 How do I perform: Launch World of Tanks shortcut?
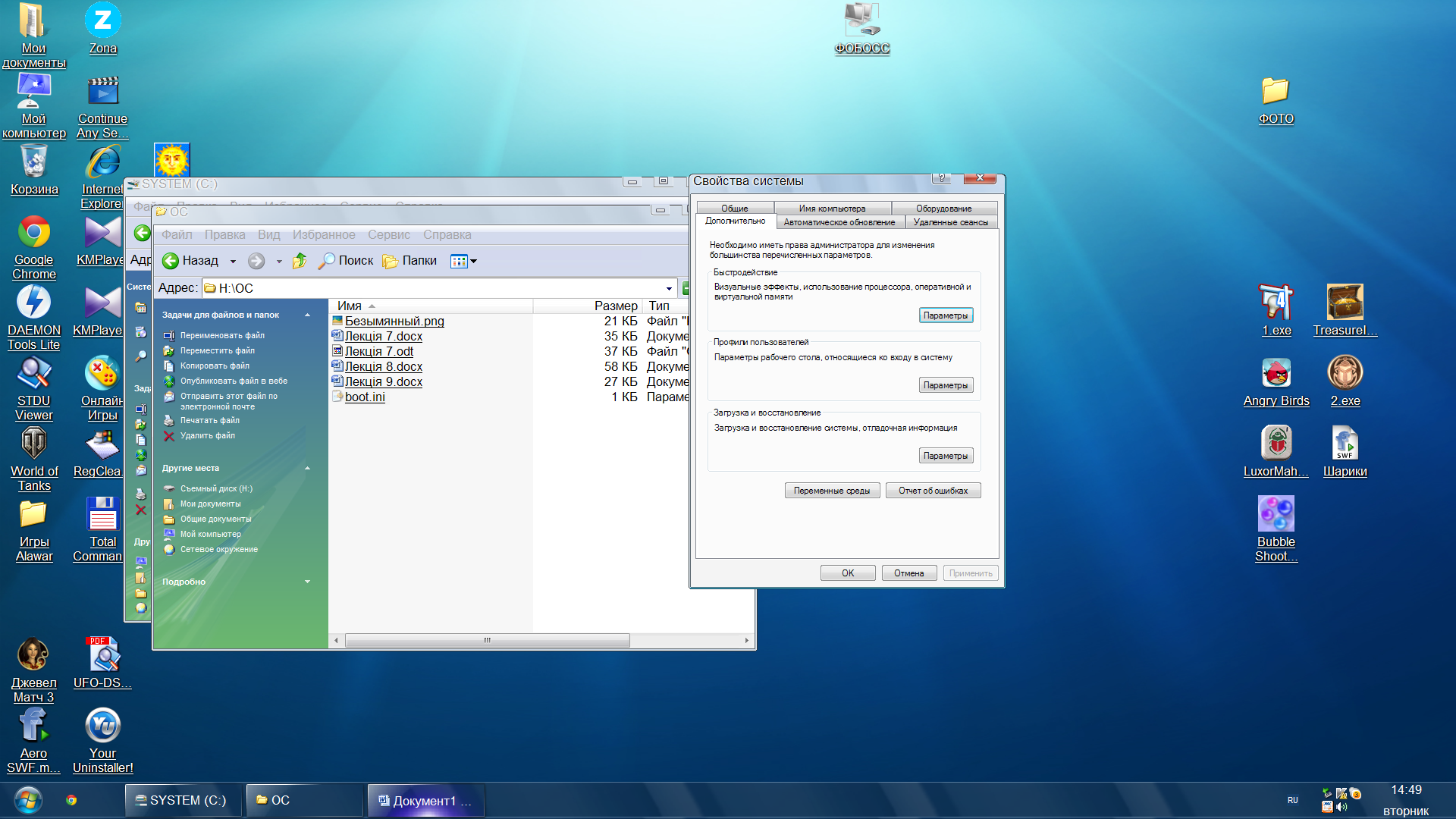pos(34,459)
